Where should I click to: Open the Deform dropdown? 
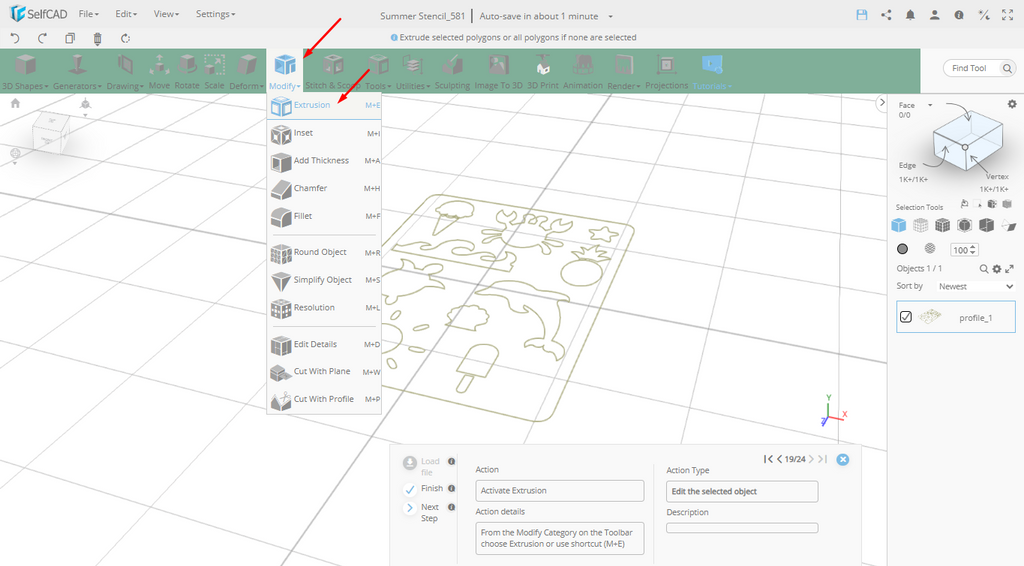point(246,72)
